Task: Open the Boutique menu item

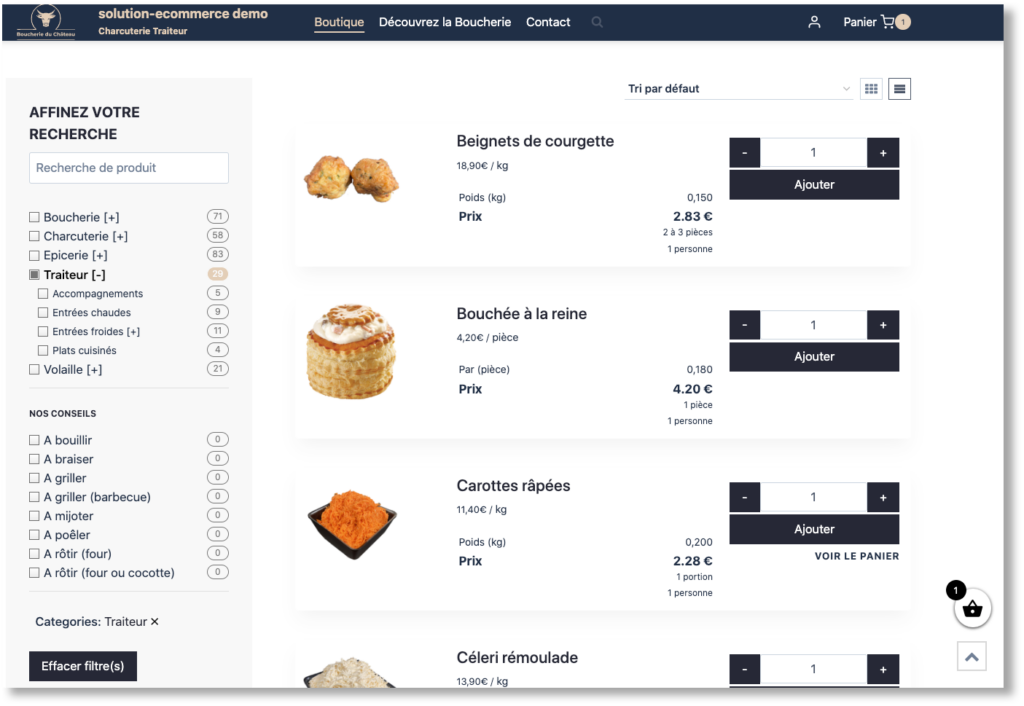Action: [339, 22]
